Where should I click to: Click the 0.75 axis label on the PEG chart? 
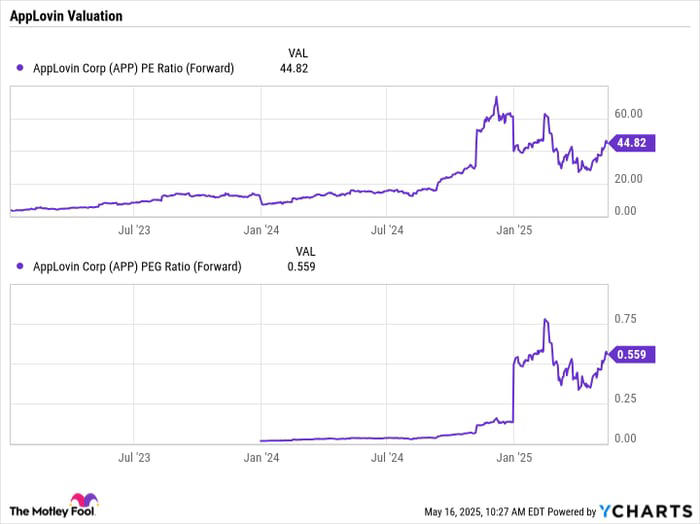tap(625, 319)
